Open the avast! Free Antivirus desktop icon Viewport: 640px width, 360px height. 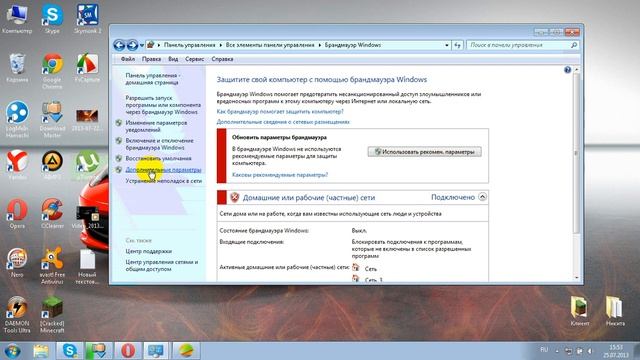52,265
